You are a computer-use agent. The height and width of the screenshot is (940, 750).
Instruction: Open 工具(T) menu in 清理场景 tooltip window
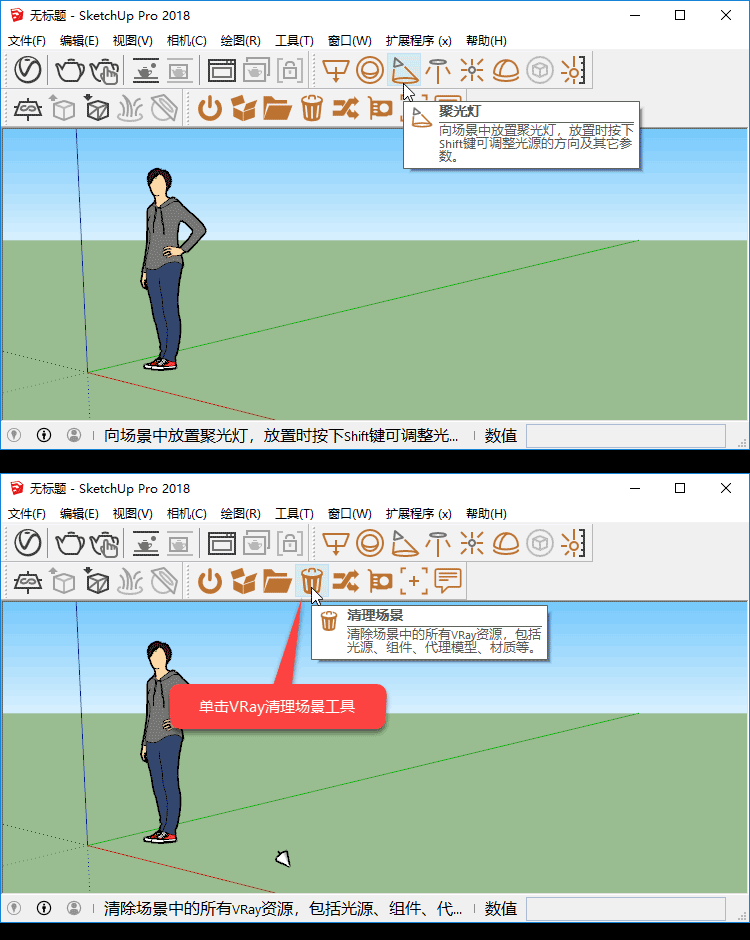pyautogui.click(x=294, y=513)
